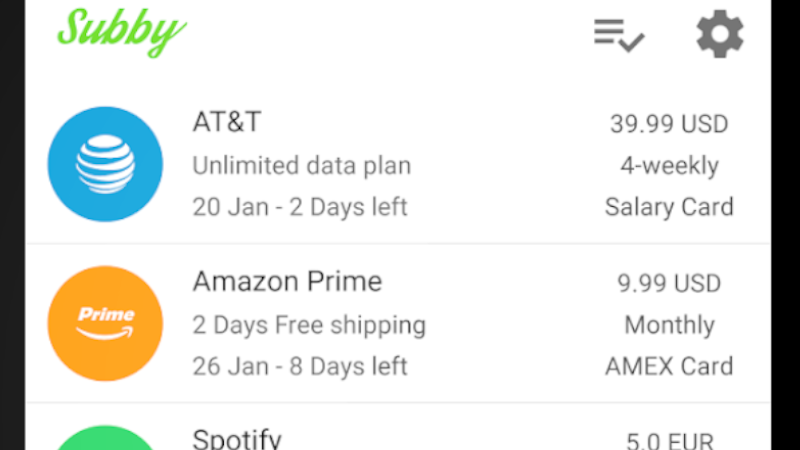Tap the 2 Days Free shipping description

point(309,325)
